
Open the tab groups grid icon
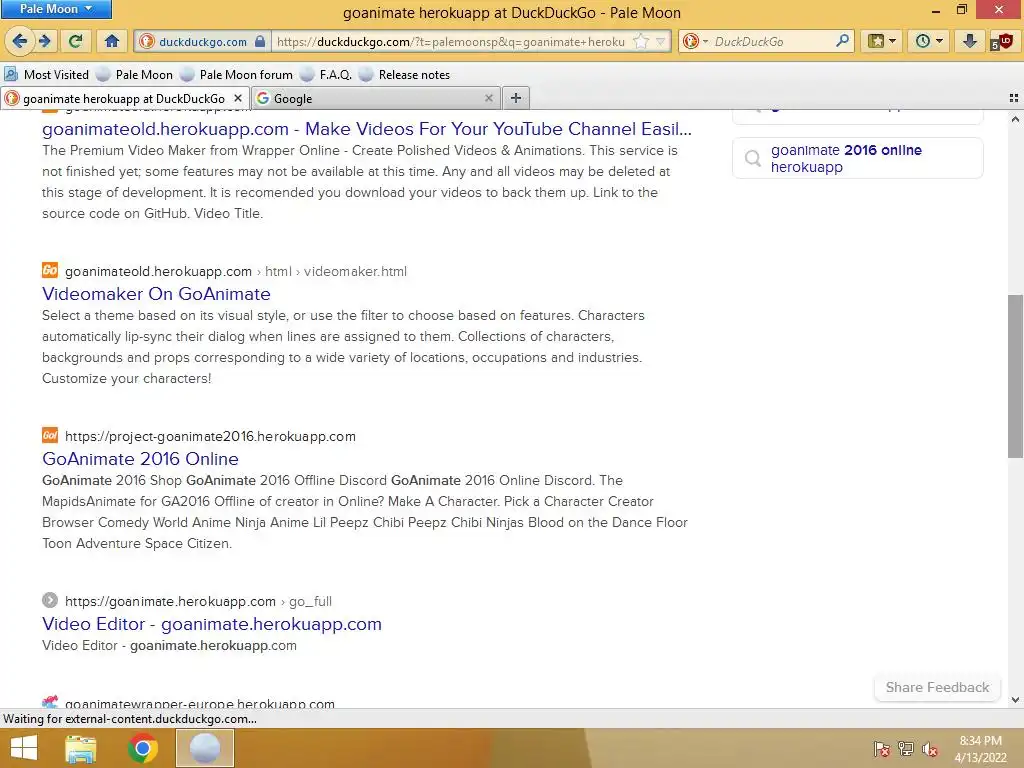[1014, 98]
